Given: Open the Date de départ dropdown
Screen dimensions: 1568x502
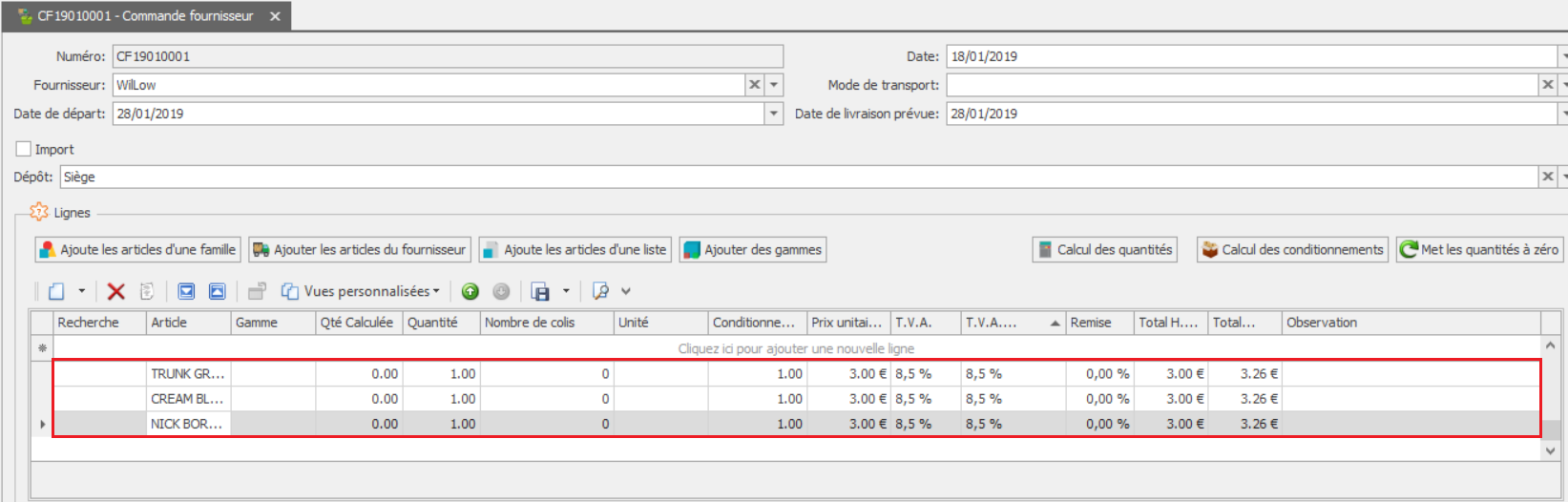Looking at the screenshot, I should click(x=774, y=114).
